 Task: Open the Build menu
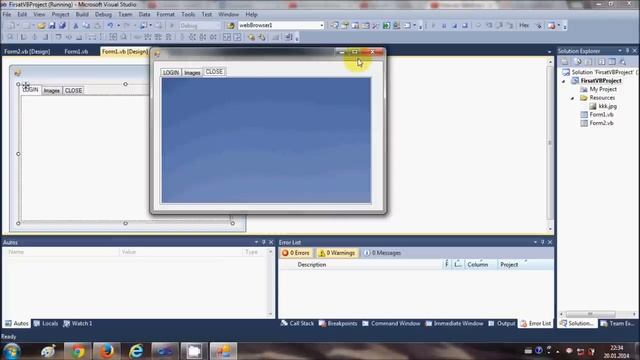click(82, 14)
